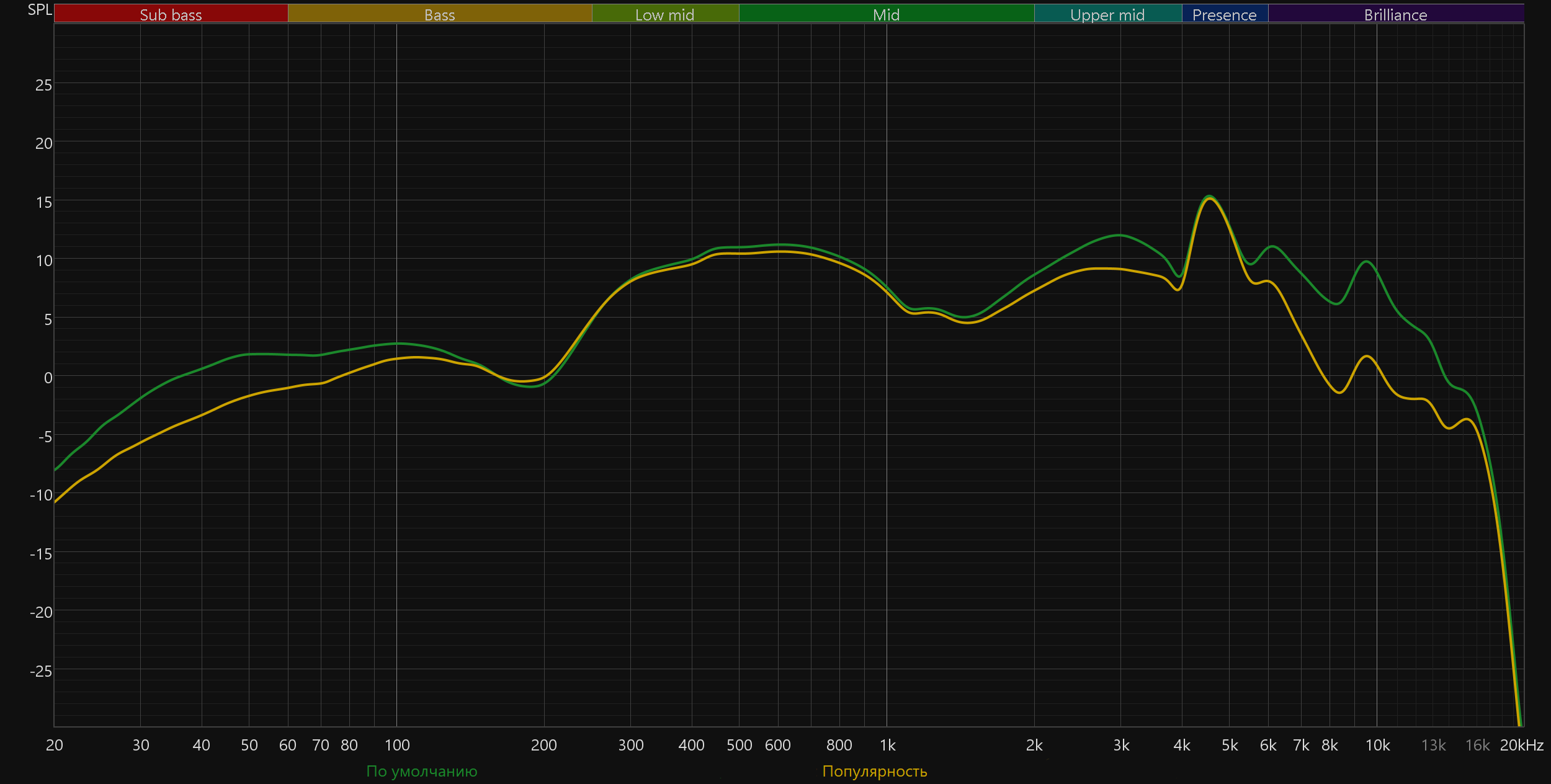
Task: Click the 20kHz axis end label
Action: coord(1521,745)
